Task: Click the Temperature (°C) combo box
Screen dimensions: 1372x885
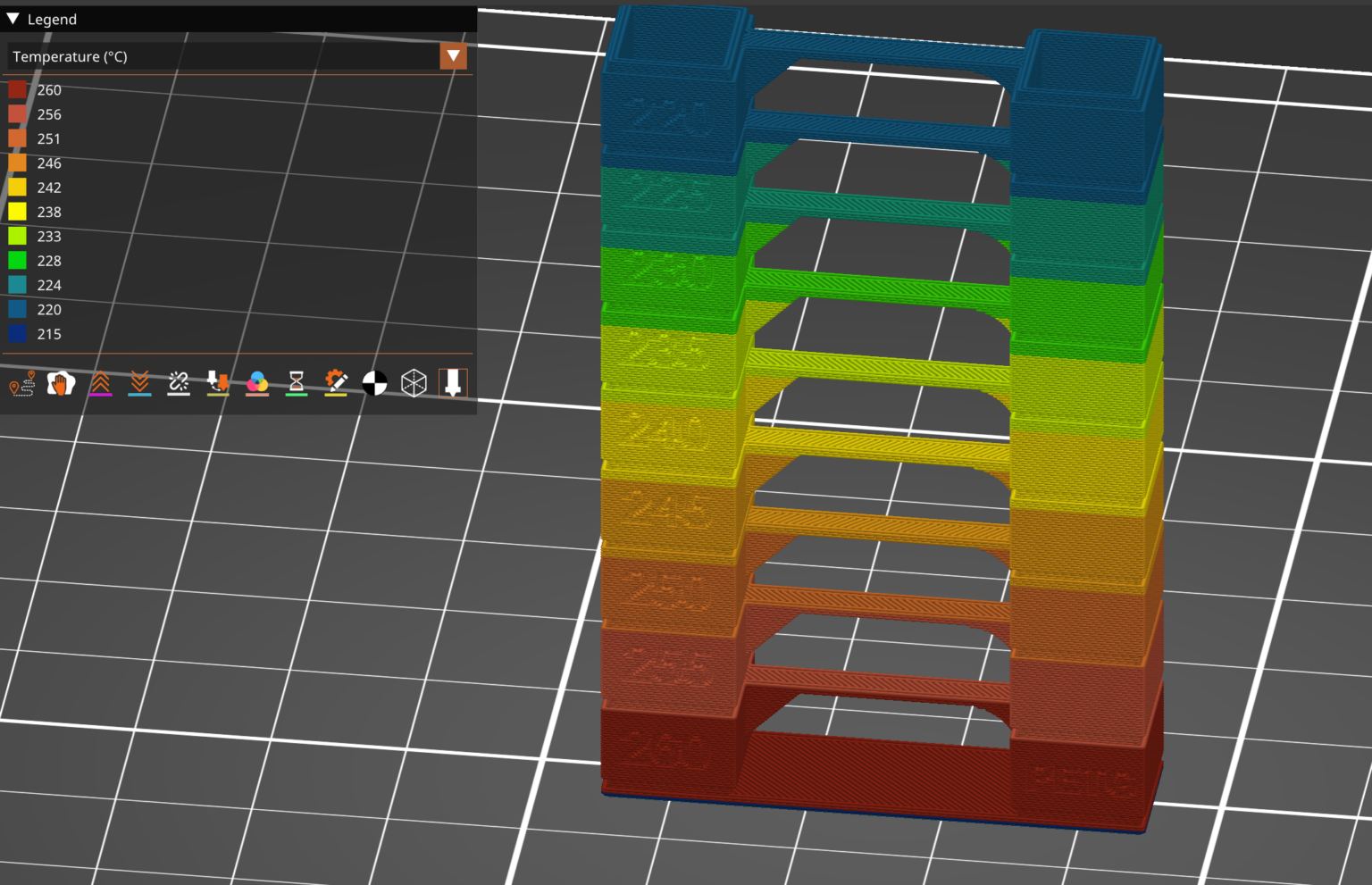Action: tap(223, 56)
